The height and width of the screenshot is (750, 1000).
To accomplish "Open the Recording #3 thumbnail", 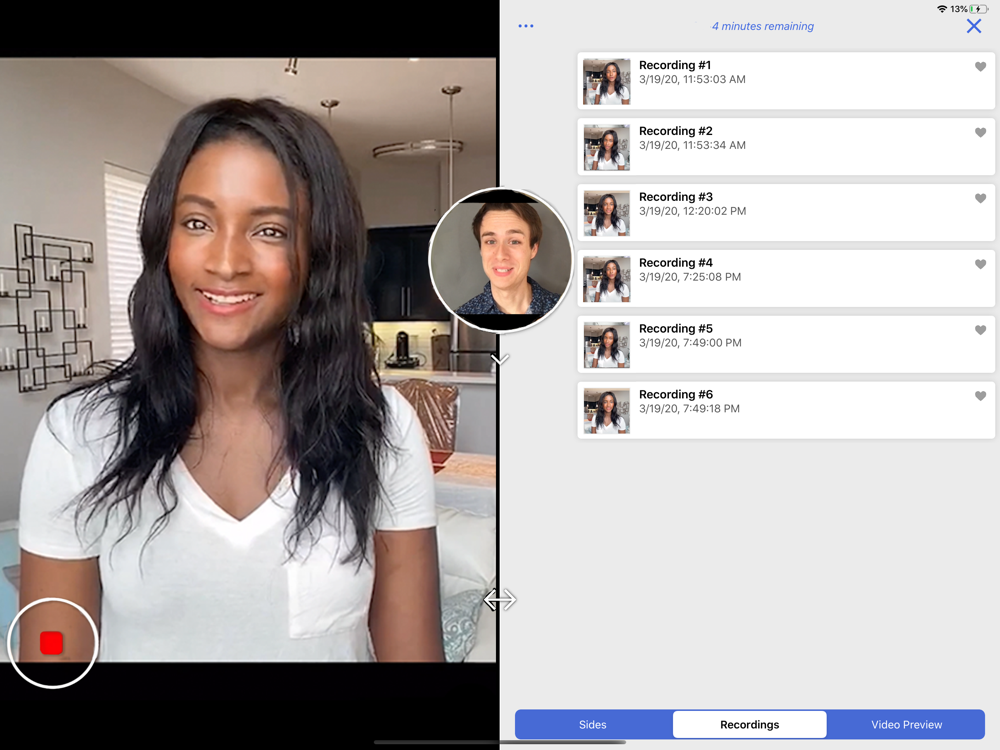I will 607,213.
